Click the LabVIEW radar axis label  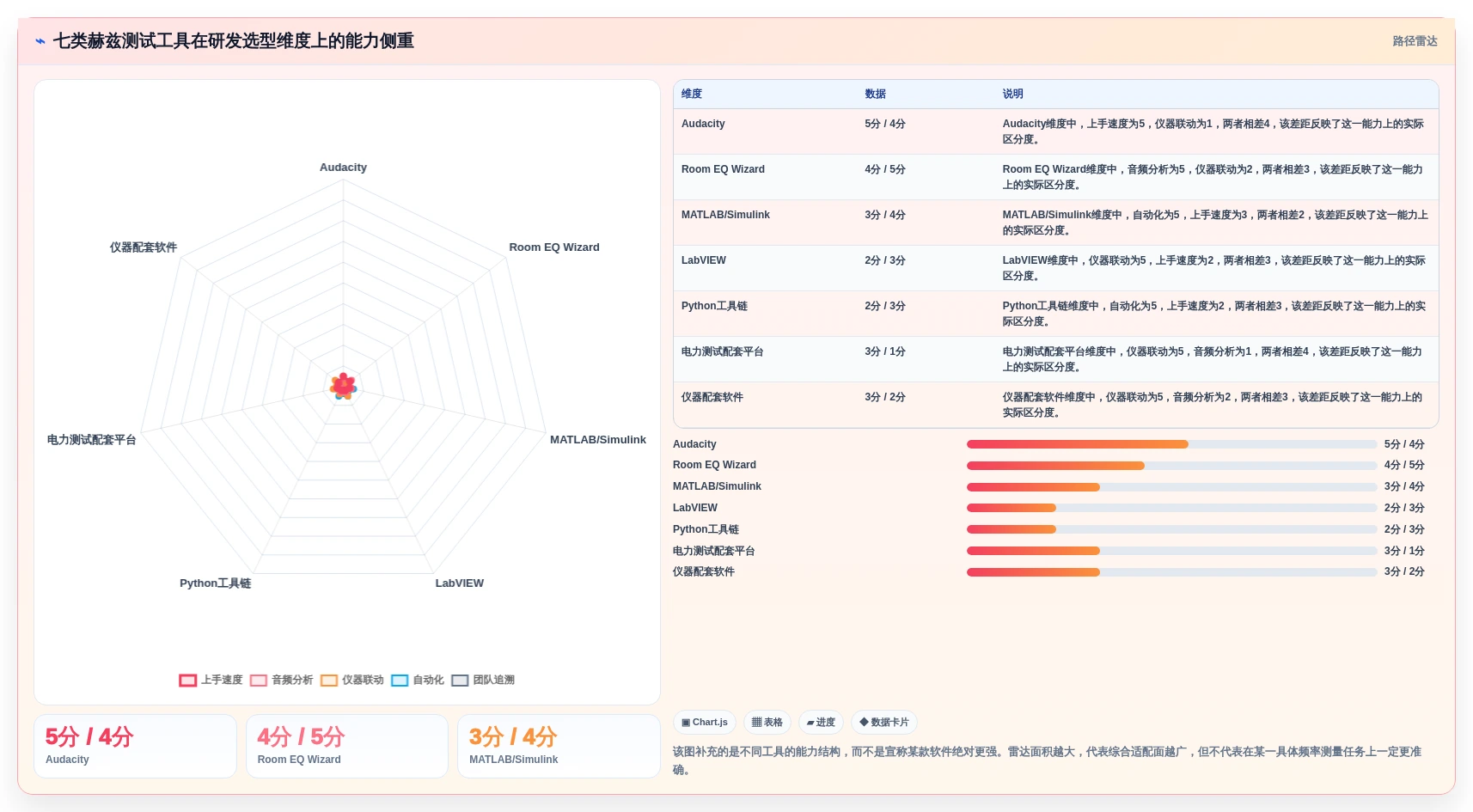[460, 583]
